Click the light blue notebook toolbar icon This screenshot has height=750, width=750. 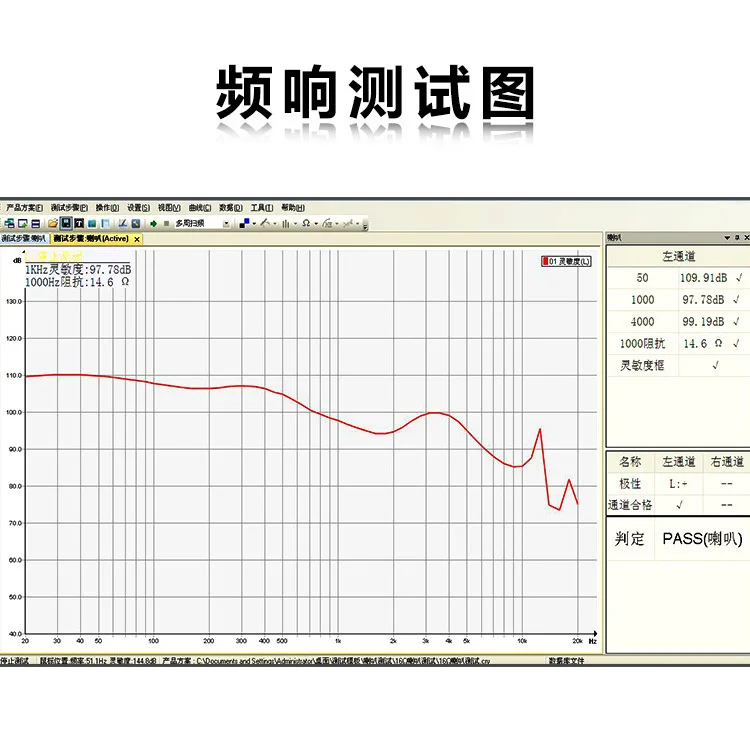pos(105,223)
